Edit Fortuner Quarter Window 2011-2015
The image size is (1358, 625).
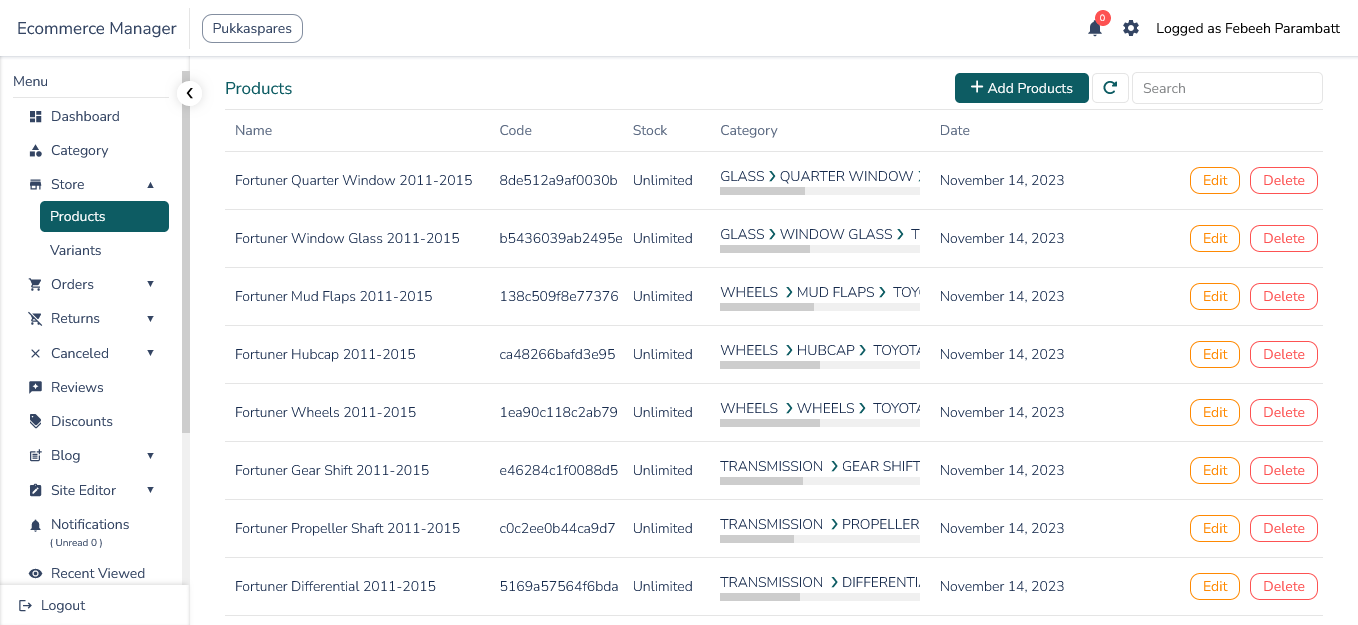click(1214, 181)
